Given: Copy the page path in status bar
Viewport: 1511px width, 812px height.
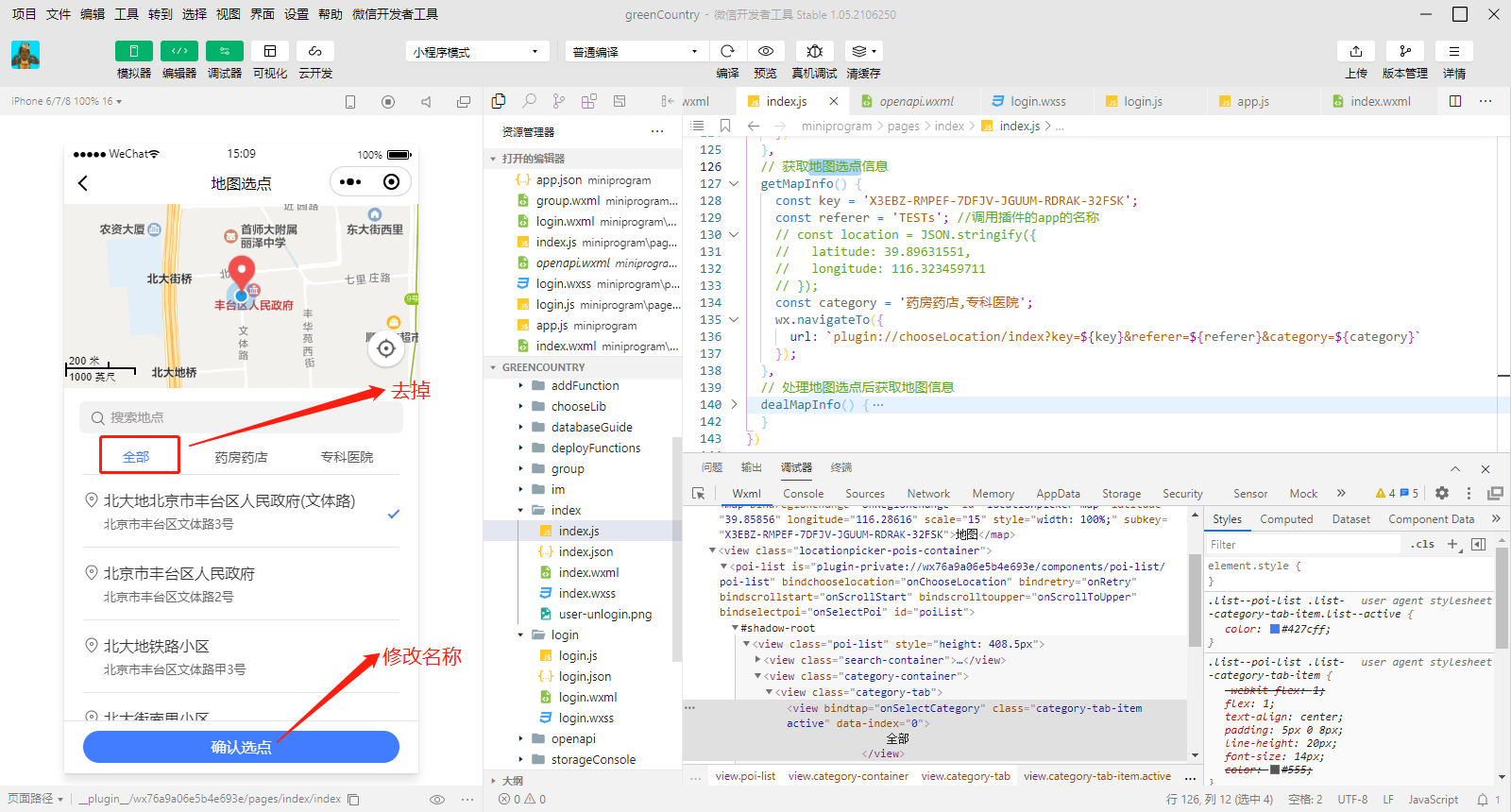Looking at the screenshot, I should point(353,800).
